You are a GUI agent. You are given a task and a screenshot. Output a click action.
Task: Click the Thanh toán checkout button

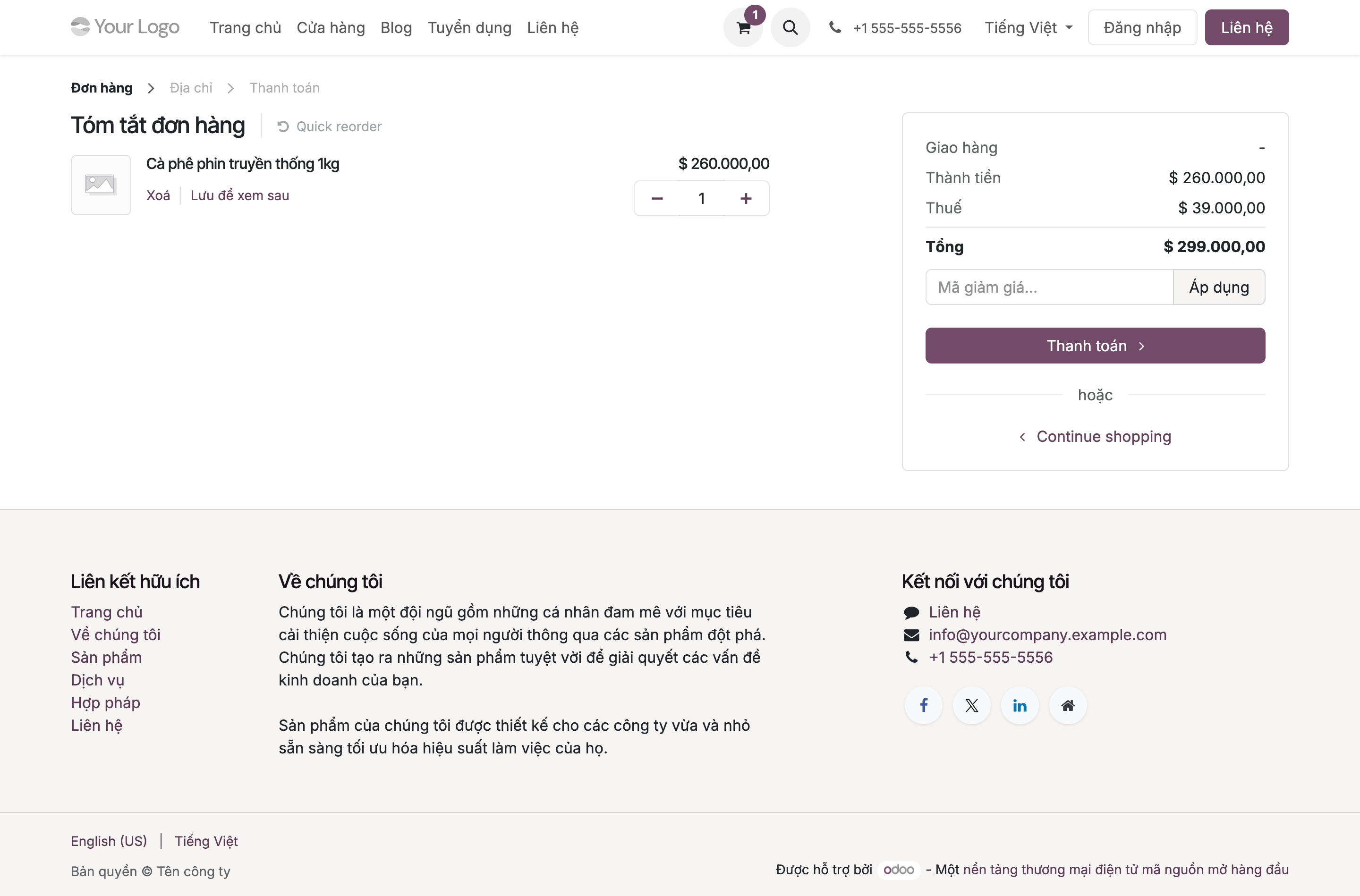[1095, 345]
